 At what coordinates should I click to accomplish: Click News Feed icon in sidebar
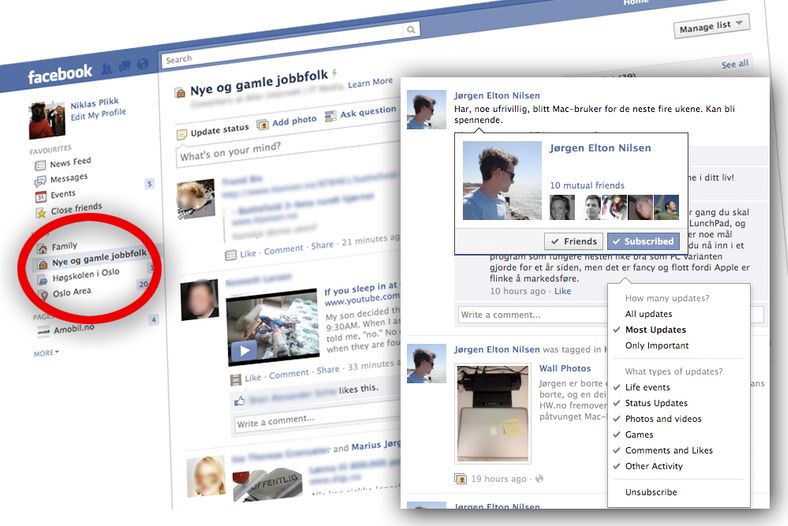(40, 165)
